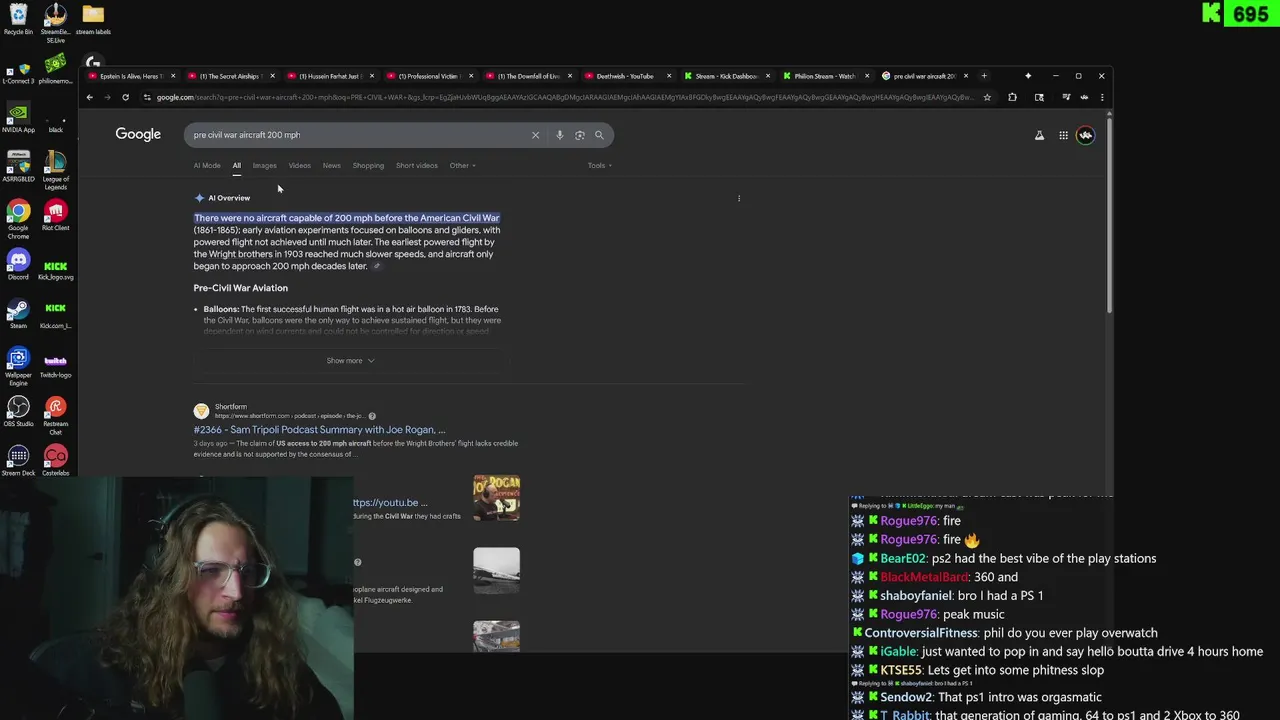Open the Google account avatar menu
1280x720 pixels.
[1085, 135]
